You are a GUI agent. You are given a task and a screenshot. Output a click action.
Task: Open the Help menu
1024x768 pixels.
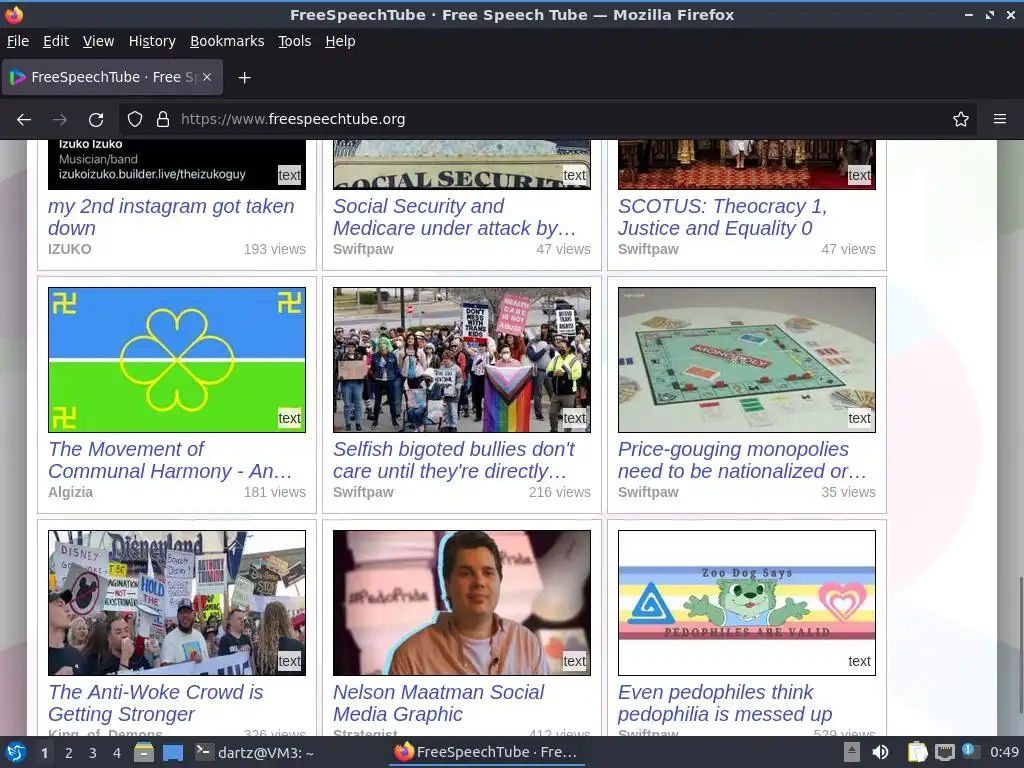340,41
